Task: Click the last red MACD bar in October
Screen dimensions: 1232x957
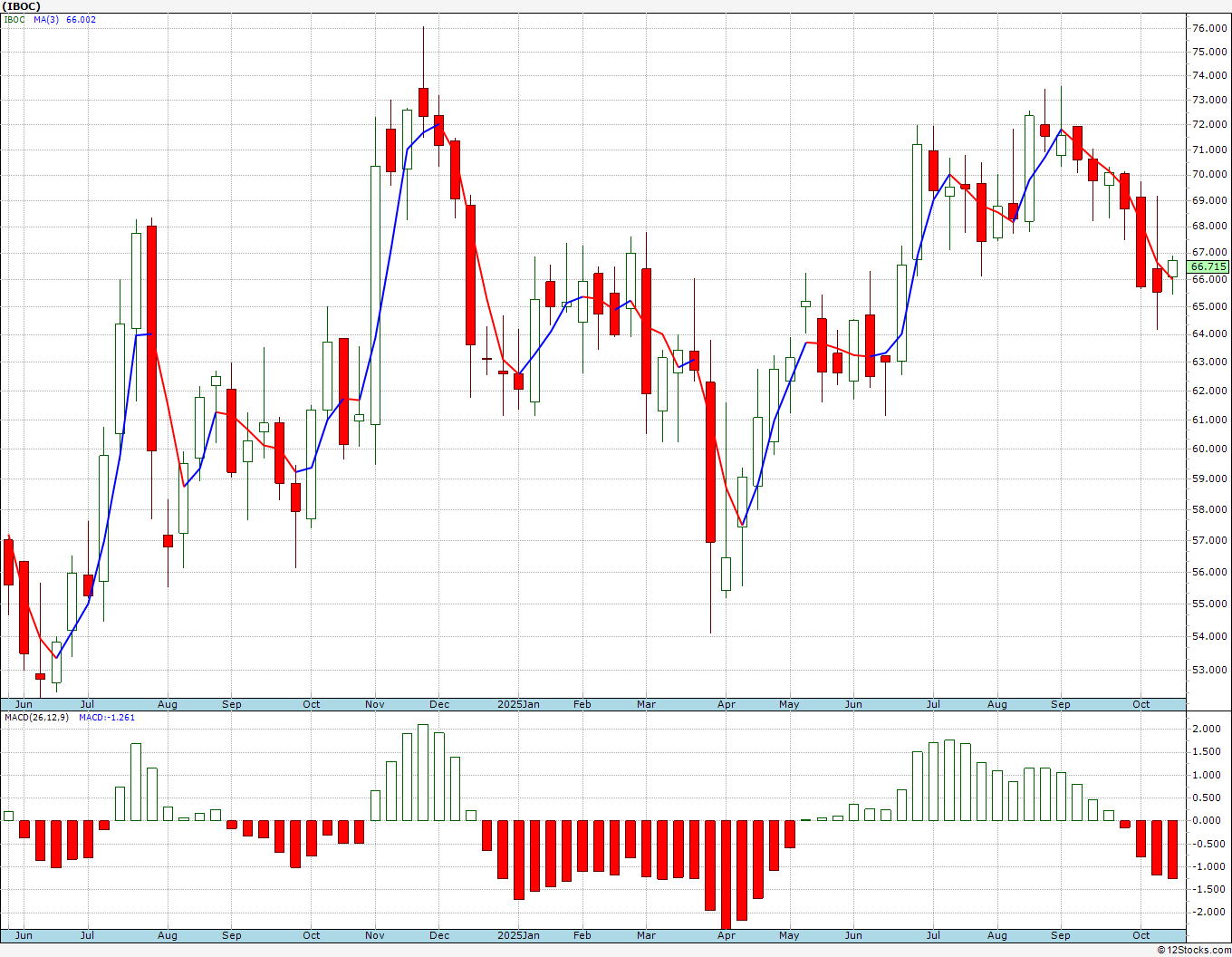Action: 1173,849
